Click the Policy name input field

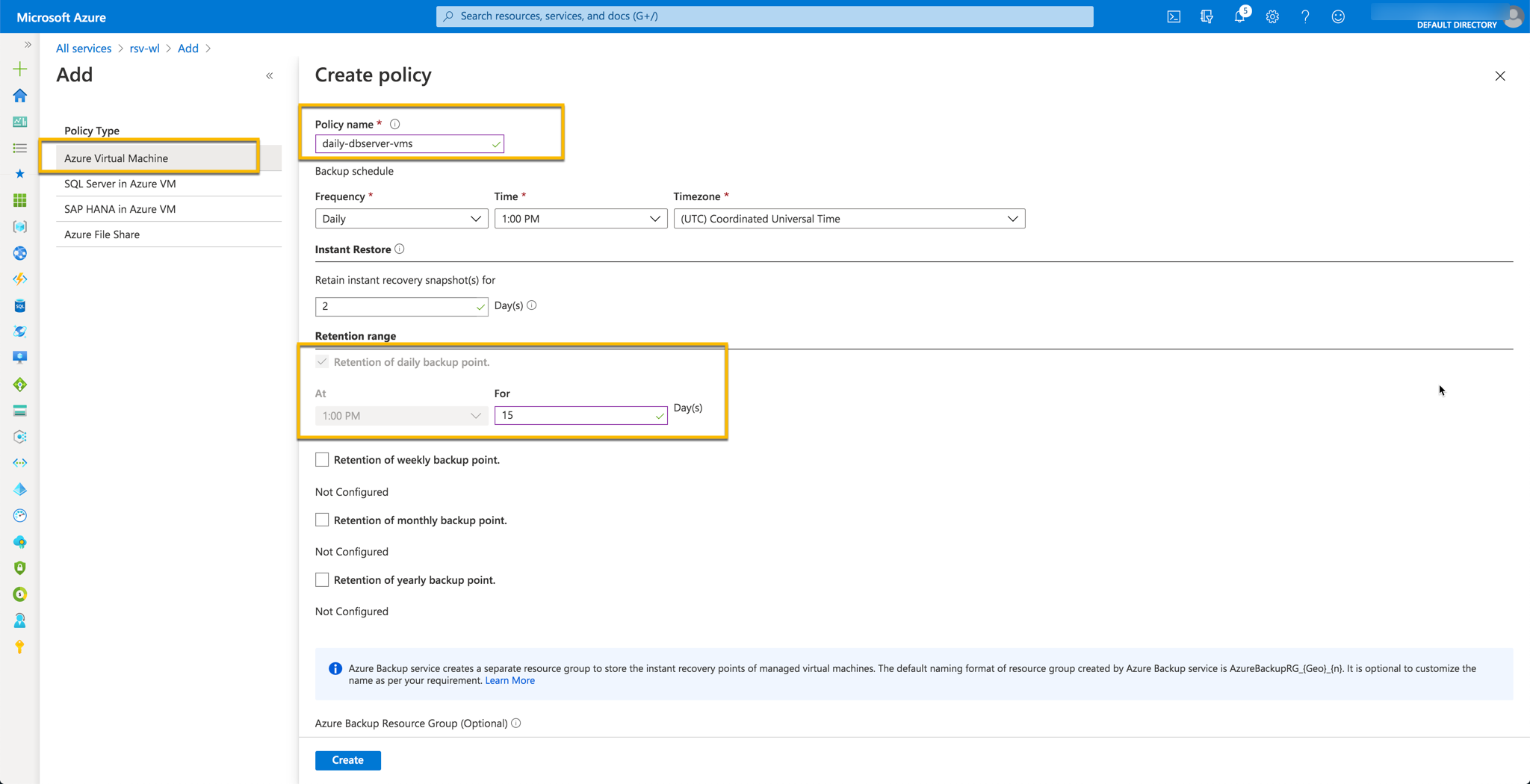tap(409, 143)
